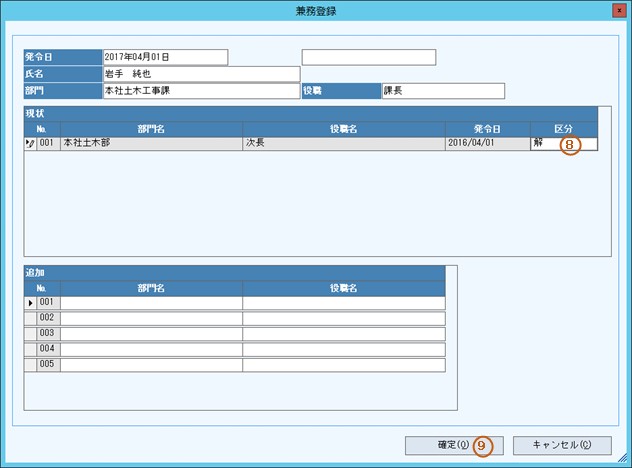
Task: Click the resize grip at dialog corner
Action: tap(624, 461)
